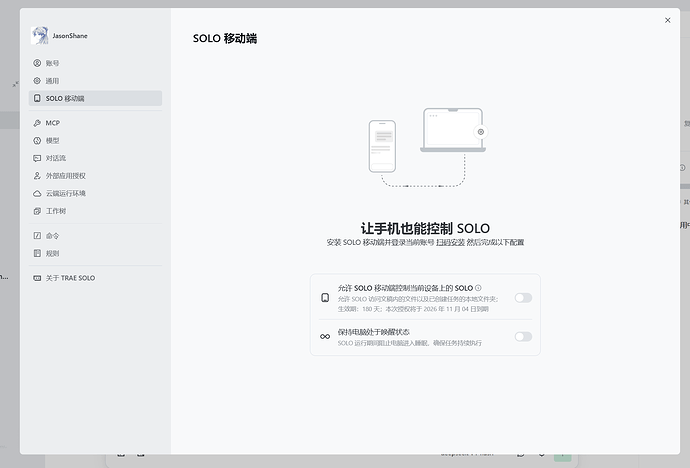Open 命令 settings
Image resolution: width=690 pixels, height=468 pixels.
[x=95, y=235]
